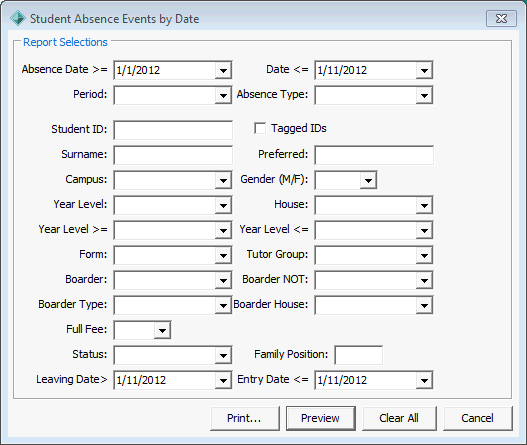The height and width of the screenshot is (445, 527).
Task: Click the Family Position input box
Action: point(359,355)
